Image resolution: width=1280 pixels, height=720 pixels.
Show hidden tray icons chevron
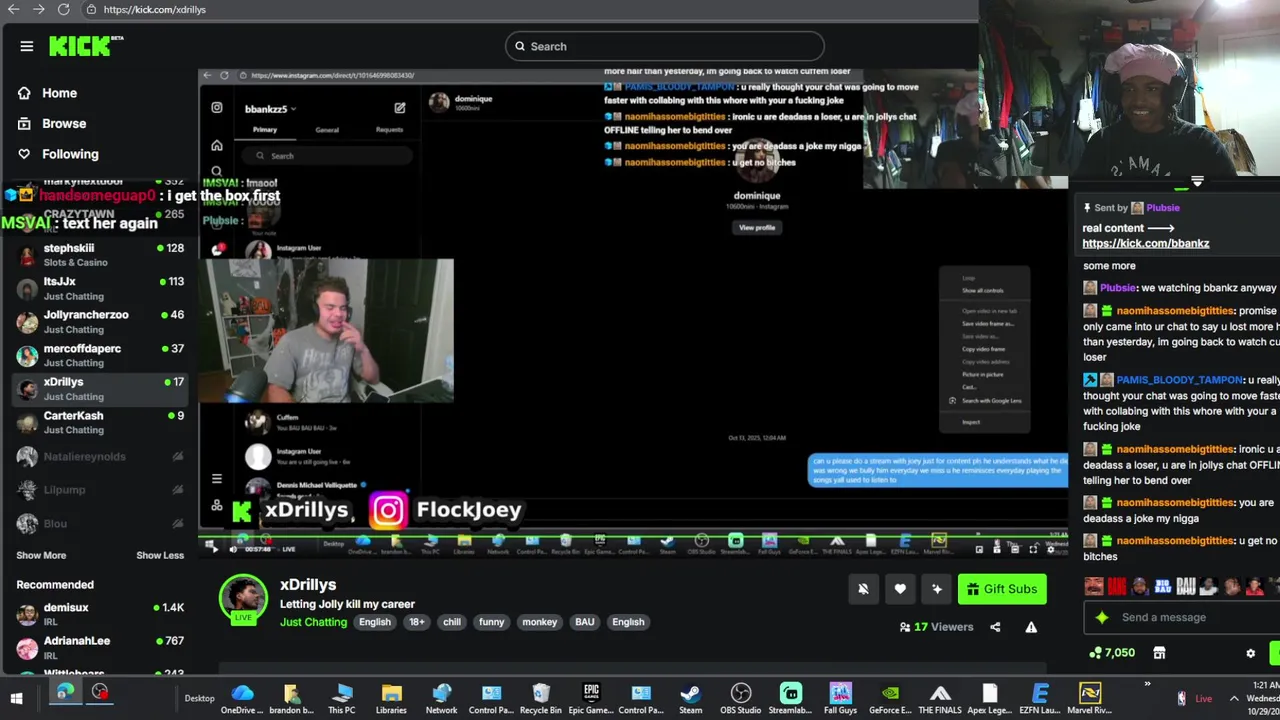[x=1234, y=699]
